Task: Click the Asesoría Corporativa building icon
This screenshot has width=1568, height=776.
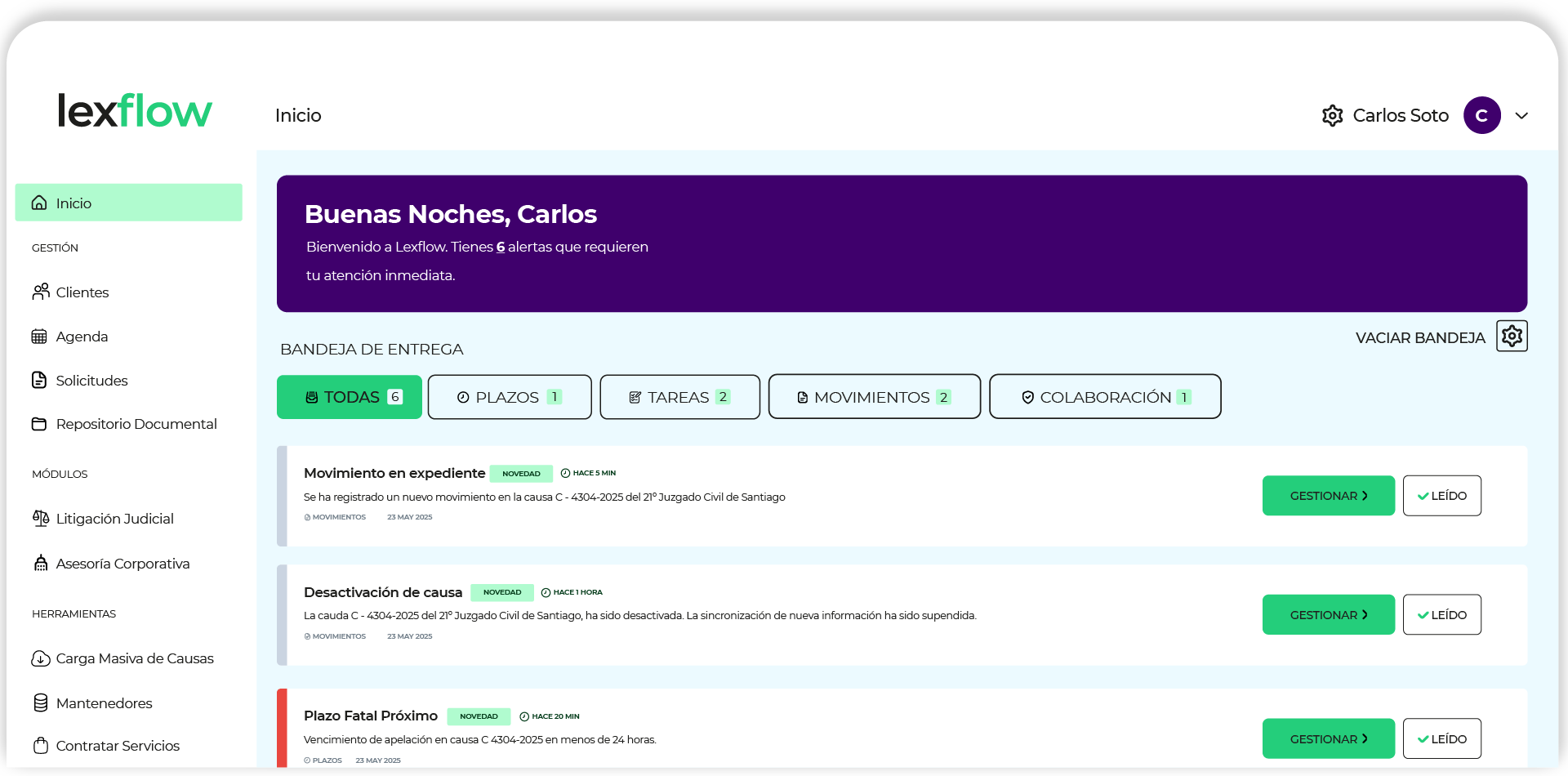Action: (40, 563)
